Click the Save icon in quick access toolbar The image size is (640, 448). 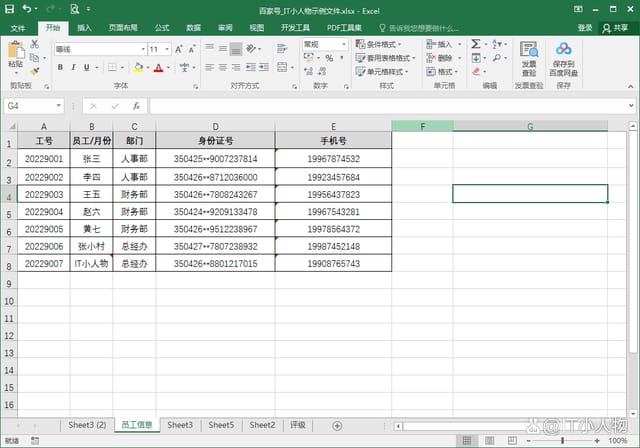[9, 9]
